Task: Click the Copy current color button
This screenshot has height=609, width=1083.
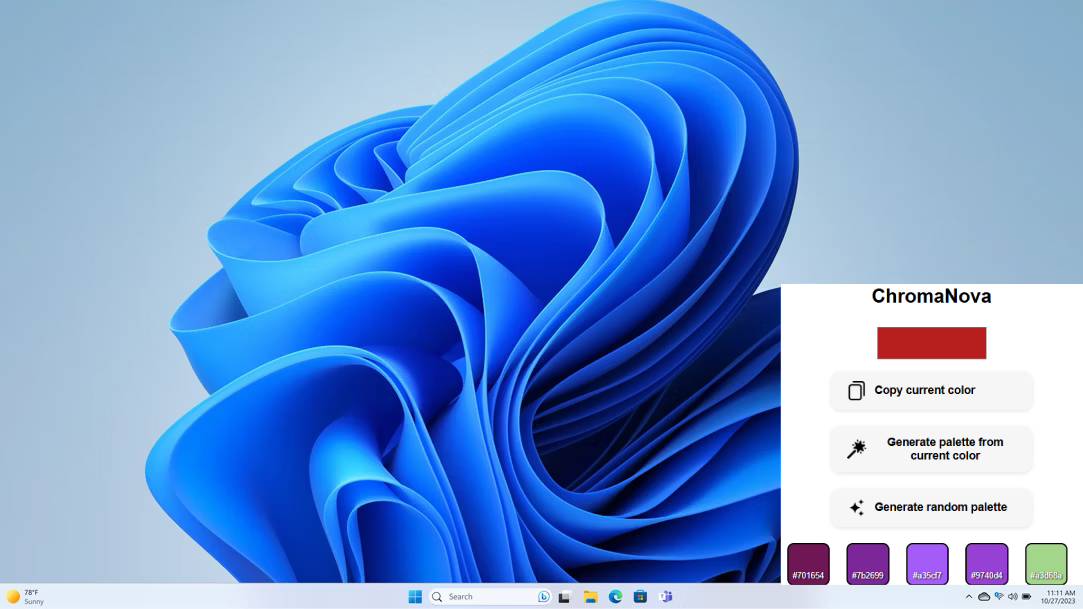Action: coord(932,391)
